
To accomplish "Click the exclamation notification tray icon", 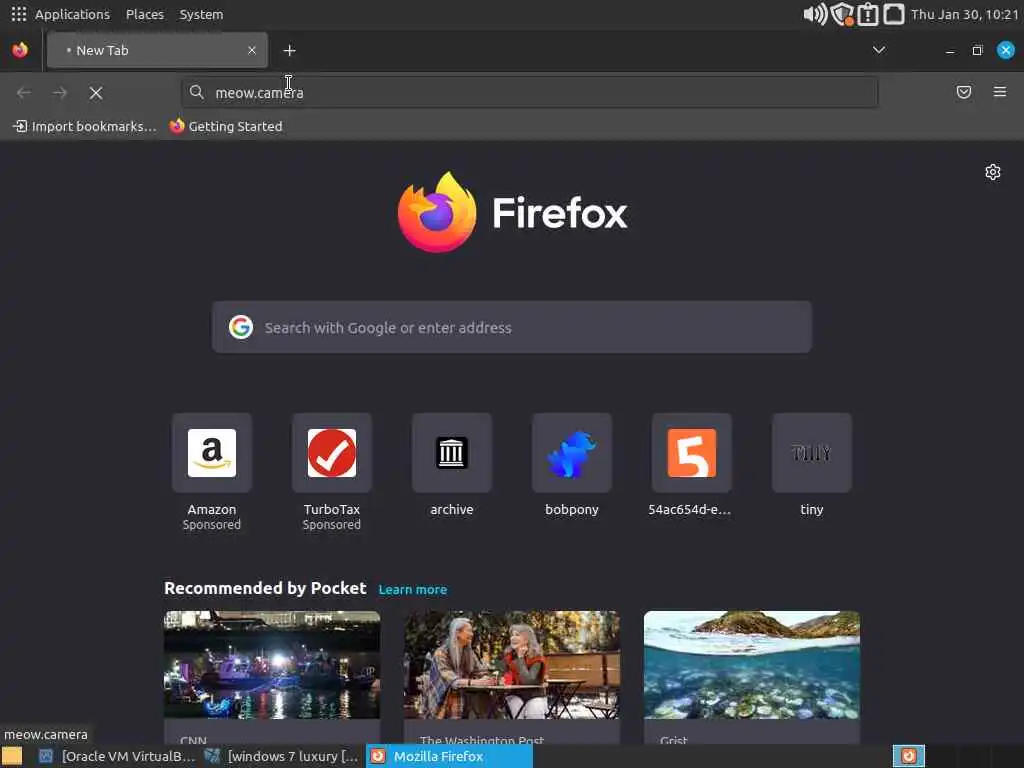I will (868, 14).
